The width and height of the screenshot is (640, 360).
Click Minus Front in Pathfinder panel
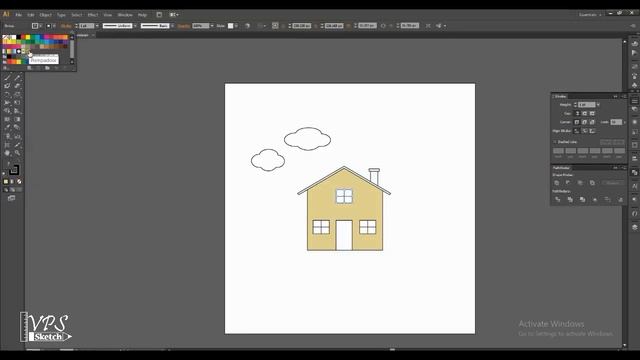pyautogui.click(x=568, y=183)
